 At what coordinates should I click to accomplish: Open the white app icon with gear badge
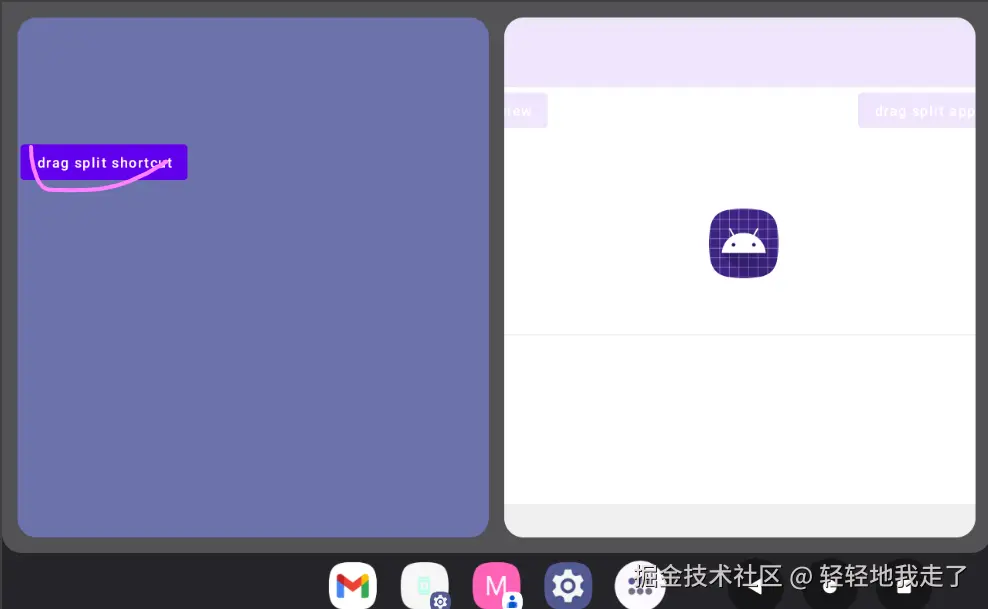(x=425, y=586)
